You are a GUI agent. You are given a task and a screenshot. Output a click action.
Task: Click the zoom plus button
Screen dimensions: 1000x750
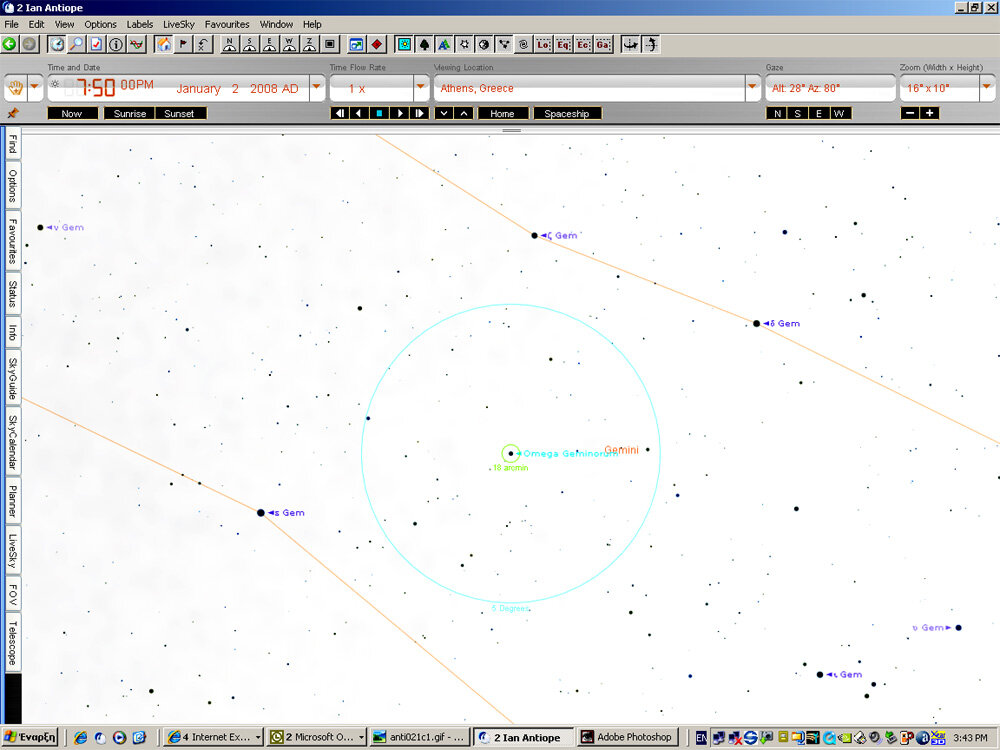[930, 114]
